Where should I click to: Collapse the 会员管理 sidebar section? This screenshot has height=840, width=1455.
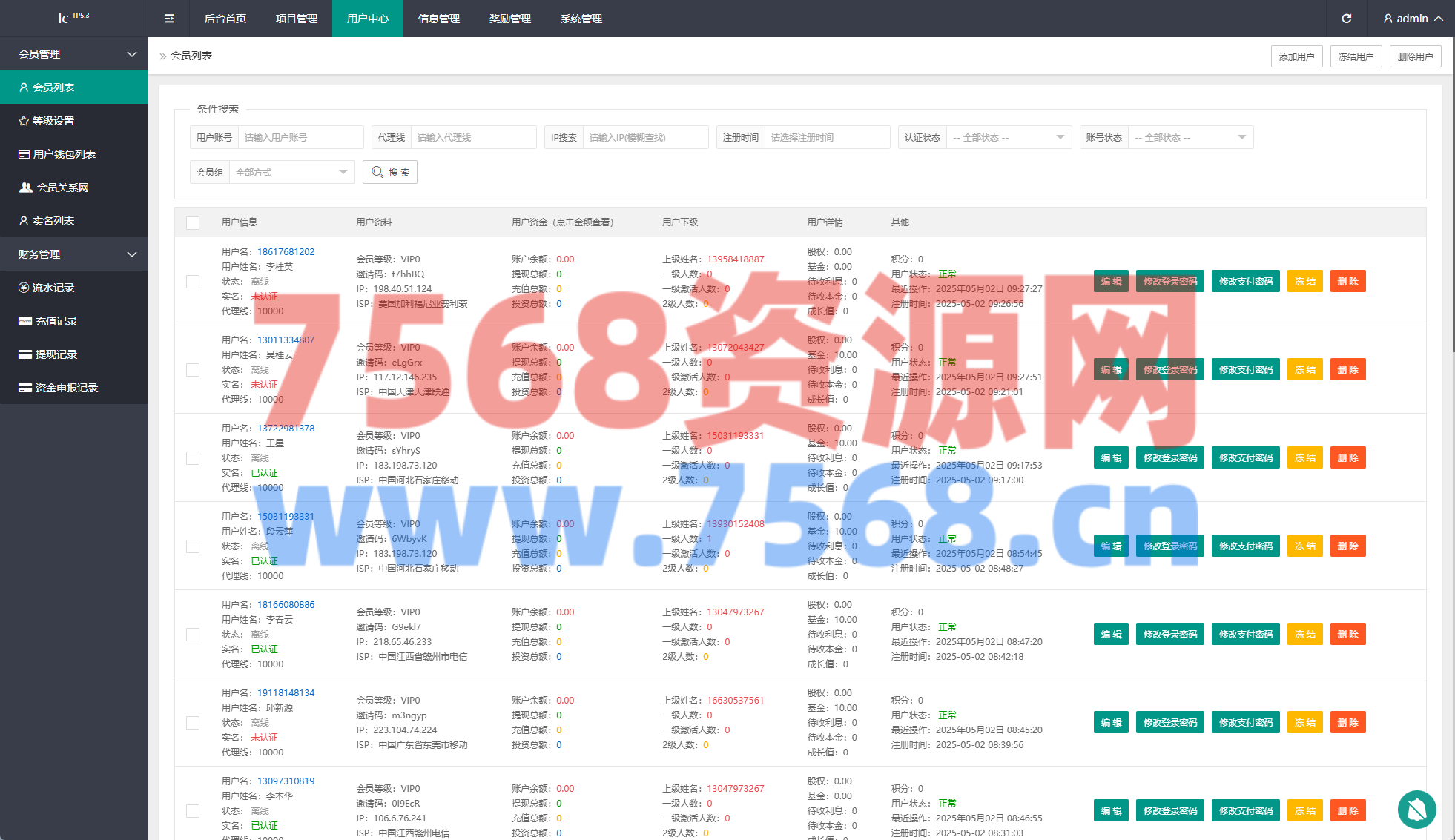(74, 54)
